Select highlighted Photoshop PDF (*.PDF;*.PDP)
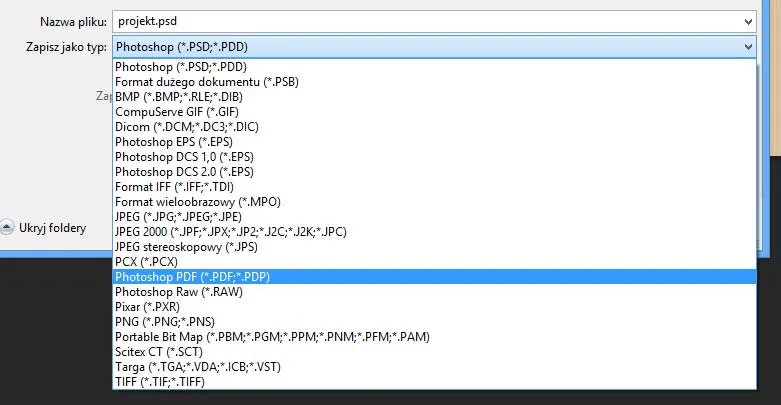 [434, 276]
